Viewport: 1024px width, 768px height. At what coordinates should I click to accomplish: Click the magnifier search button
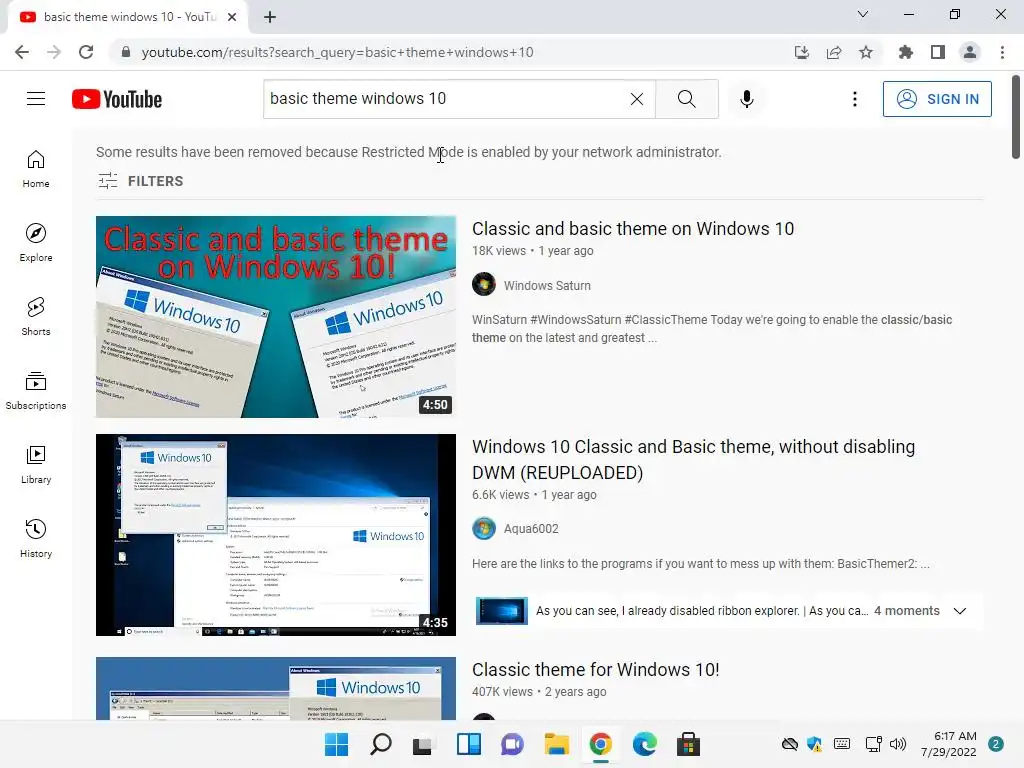coord(686,99)
